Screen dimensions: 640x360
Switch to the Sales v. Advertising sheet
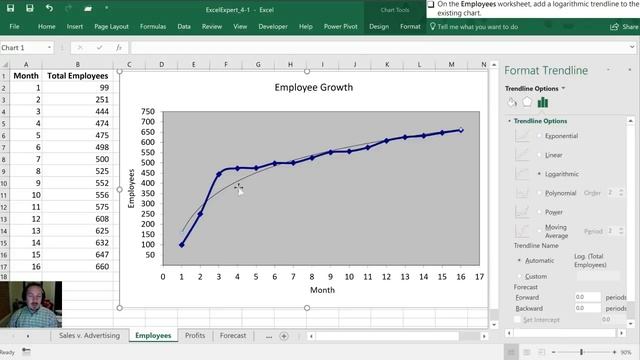click(89, 336)
